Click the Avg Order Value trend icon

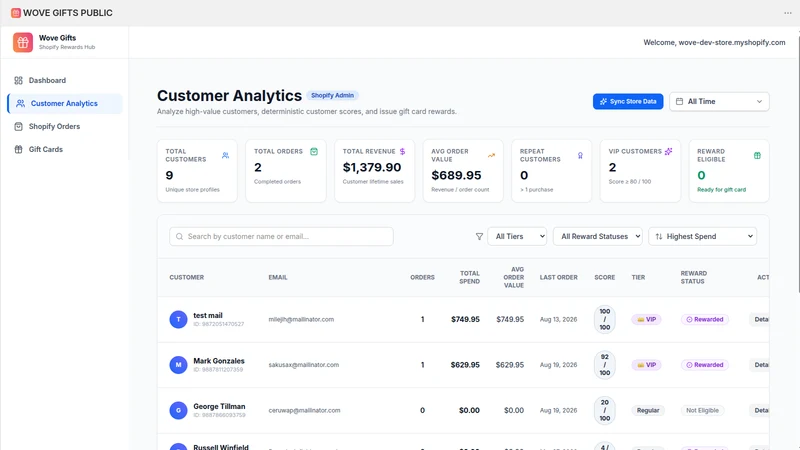(491, 155)
